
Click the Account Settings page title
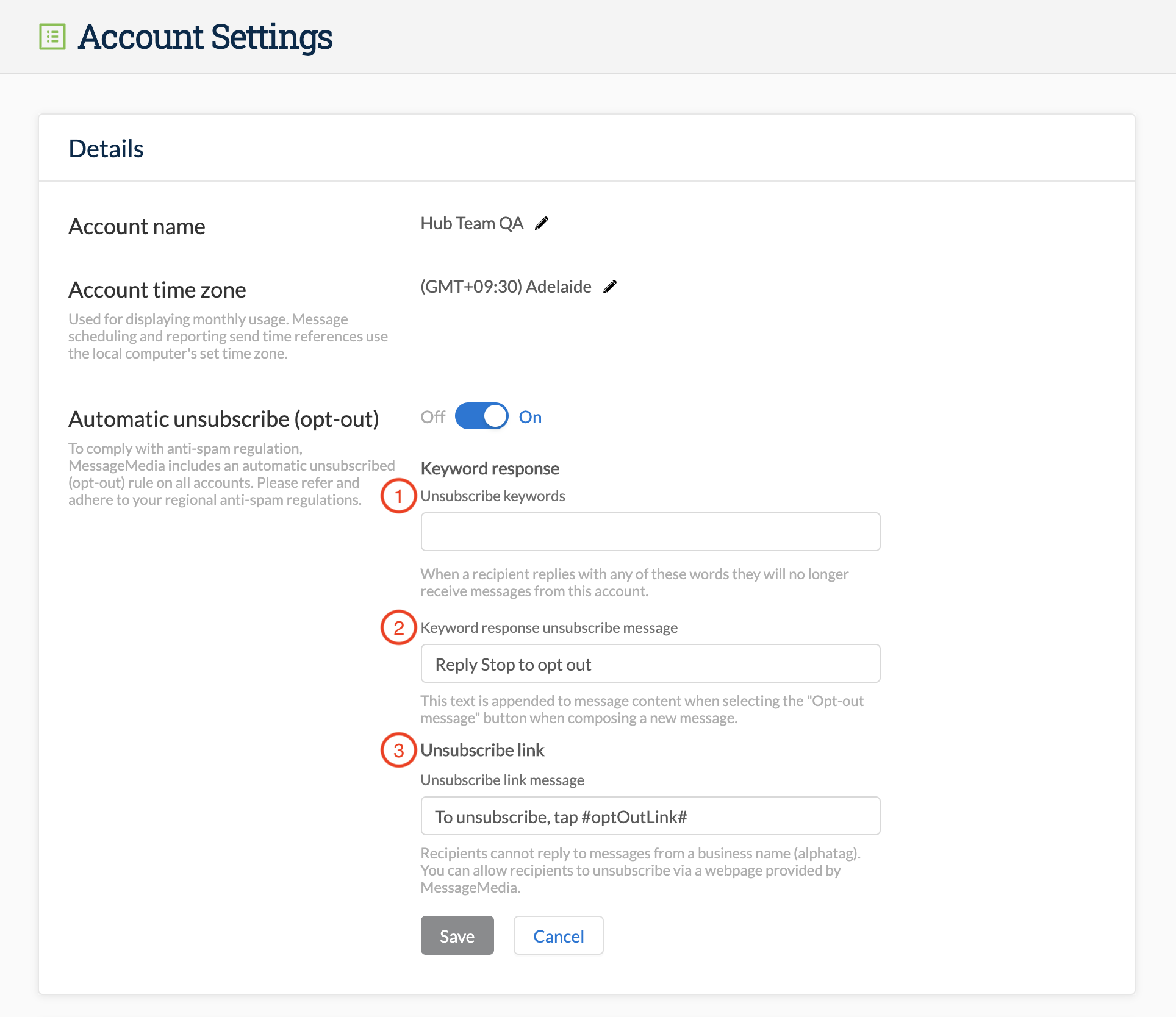coord(205,37)
